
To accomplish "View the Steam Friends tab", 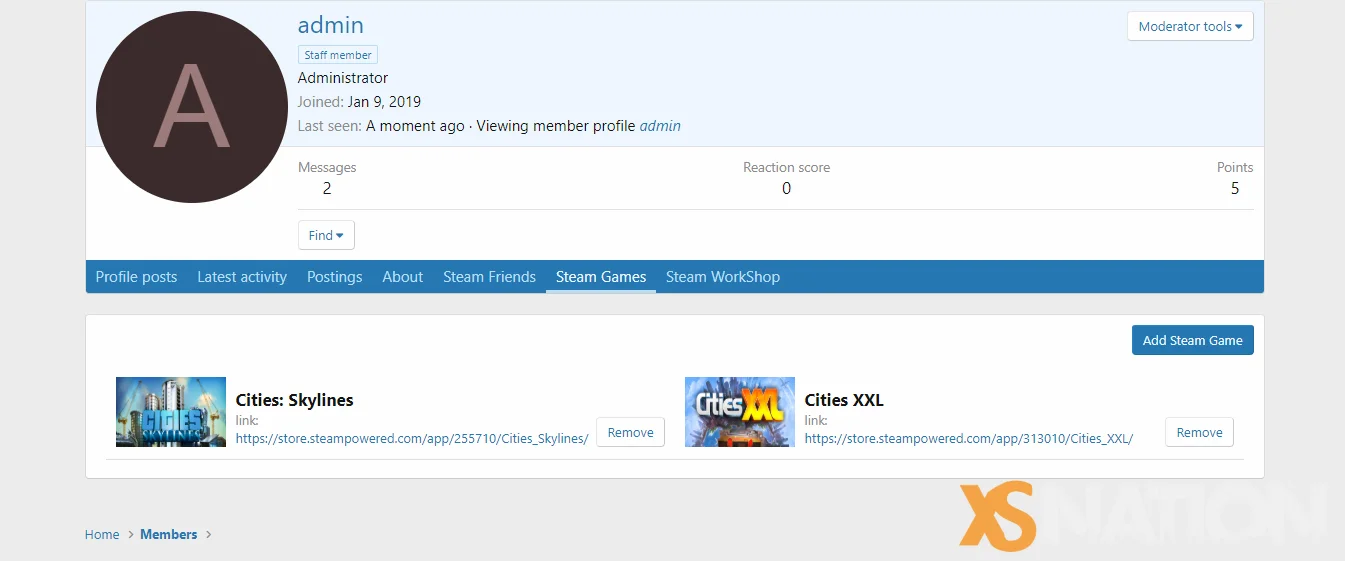I will [489, 277].
